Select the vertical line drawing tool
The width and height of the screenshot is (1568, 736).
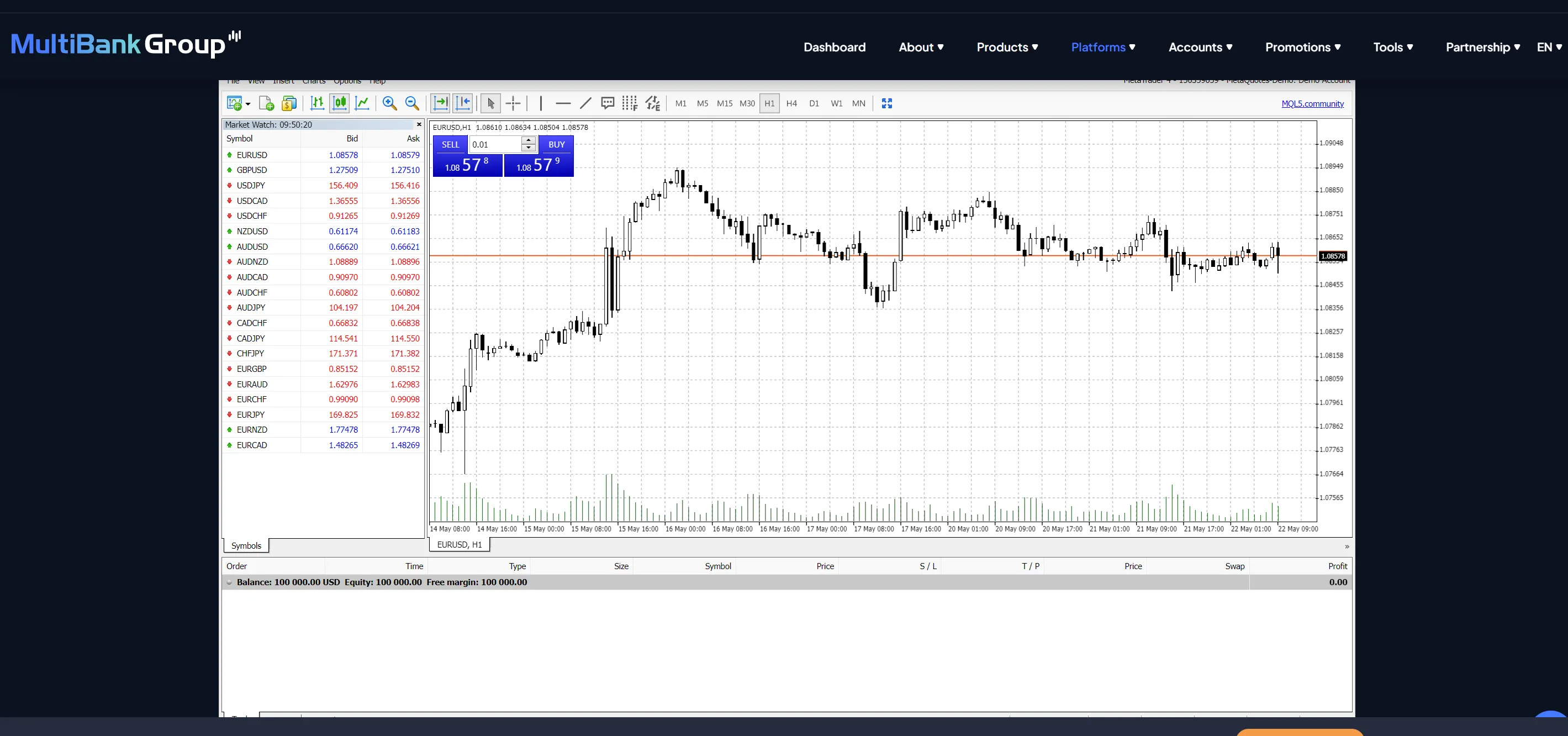(541, 103)
